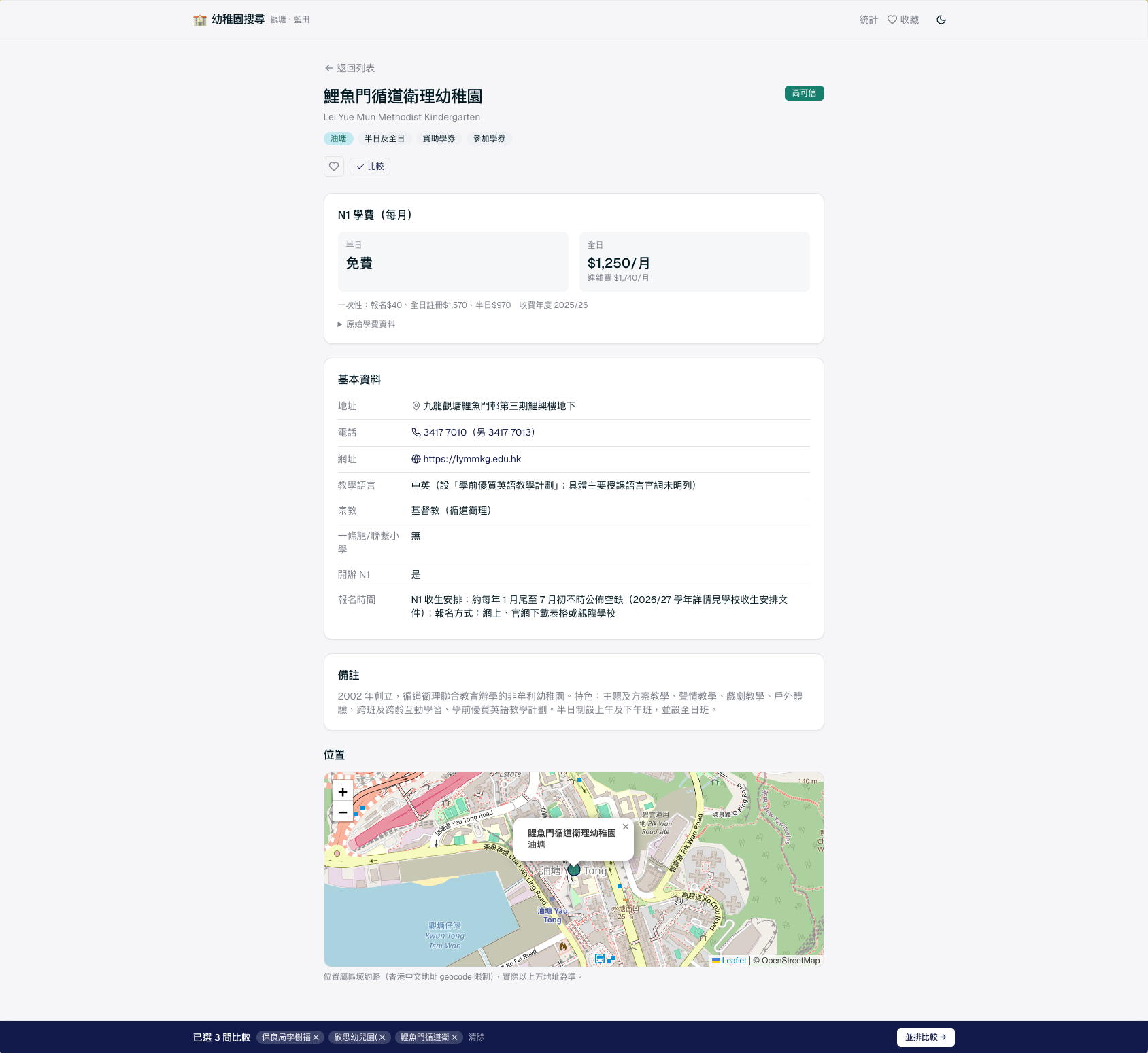Click the 半日及全日 tag
The height and width of the screenshot is (1053, 1148).
(384, 139)
